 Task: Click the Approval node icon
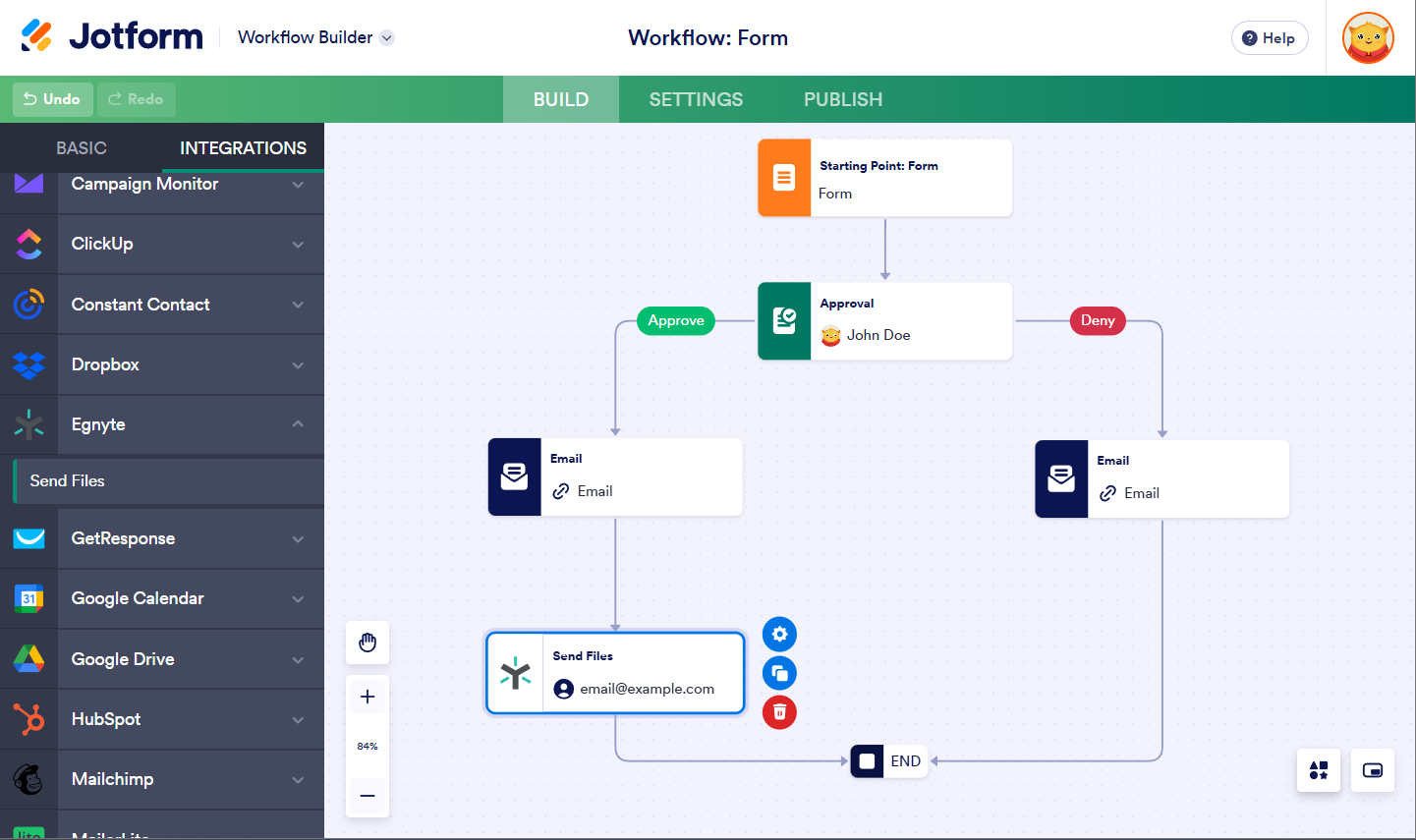[x=784, y=321]
